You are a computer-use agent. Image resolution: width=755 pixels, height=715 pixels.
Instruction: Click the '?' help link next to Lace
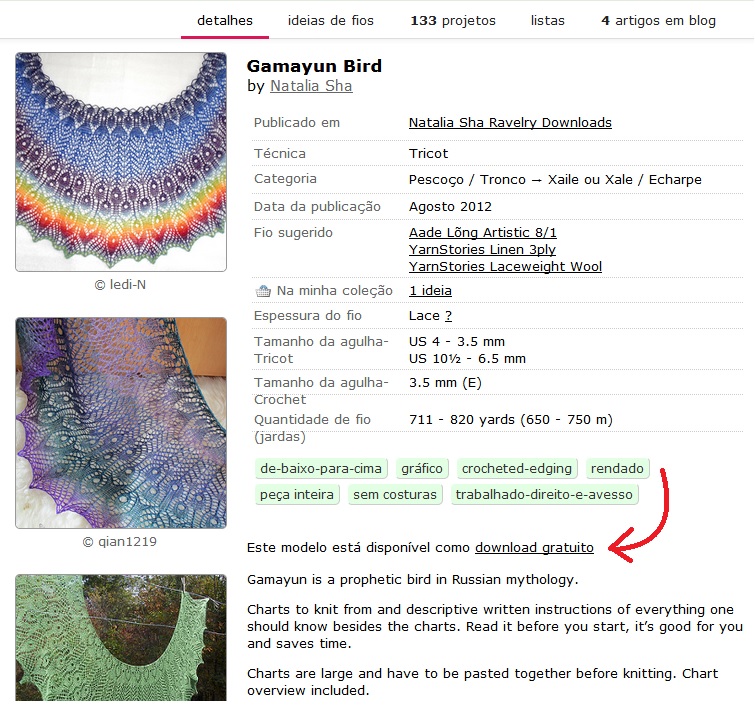pyautogui.click(x=448, y=316)
